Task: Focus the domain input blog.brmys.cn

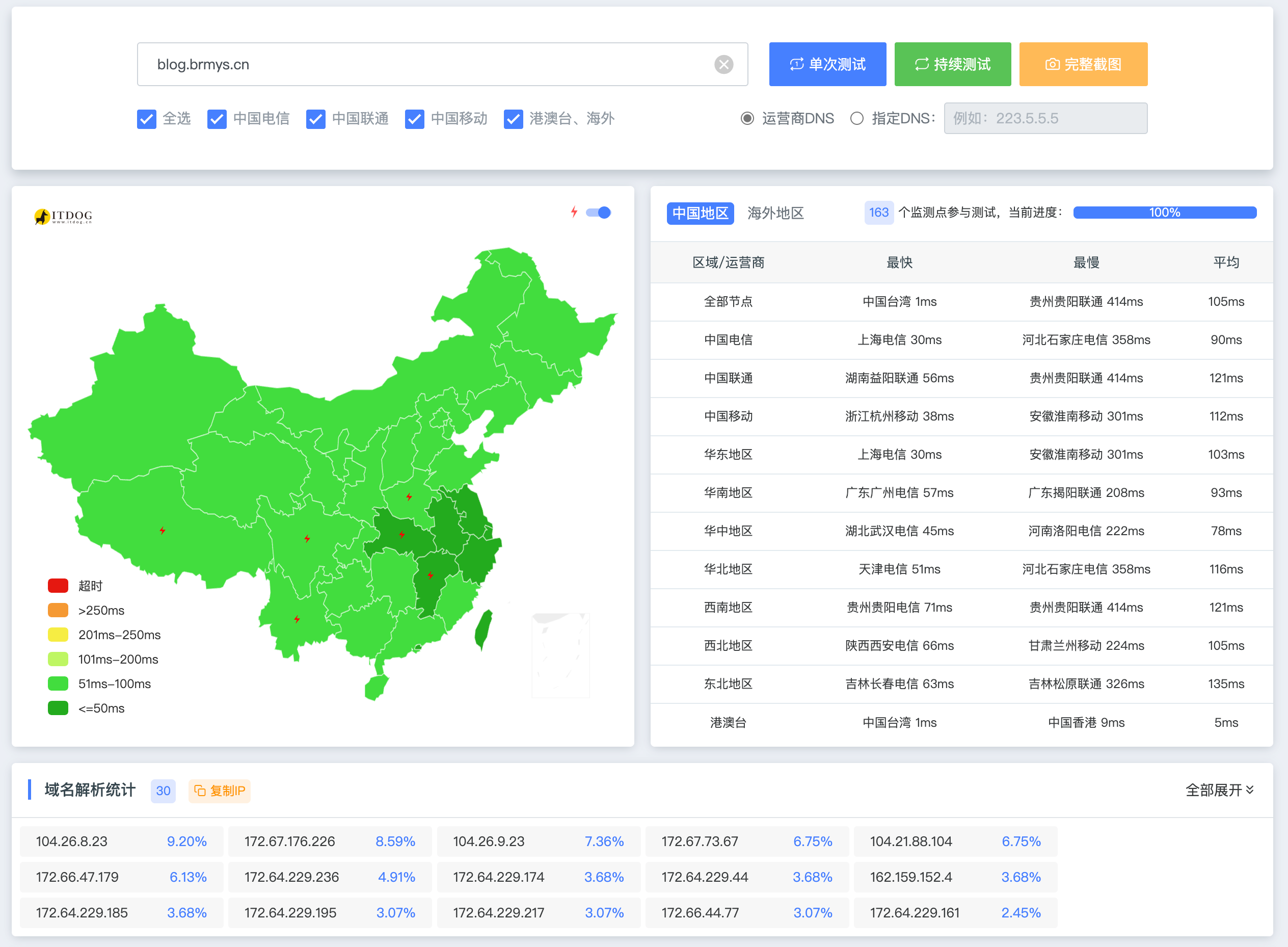Action: click(x=442, y=64)
